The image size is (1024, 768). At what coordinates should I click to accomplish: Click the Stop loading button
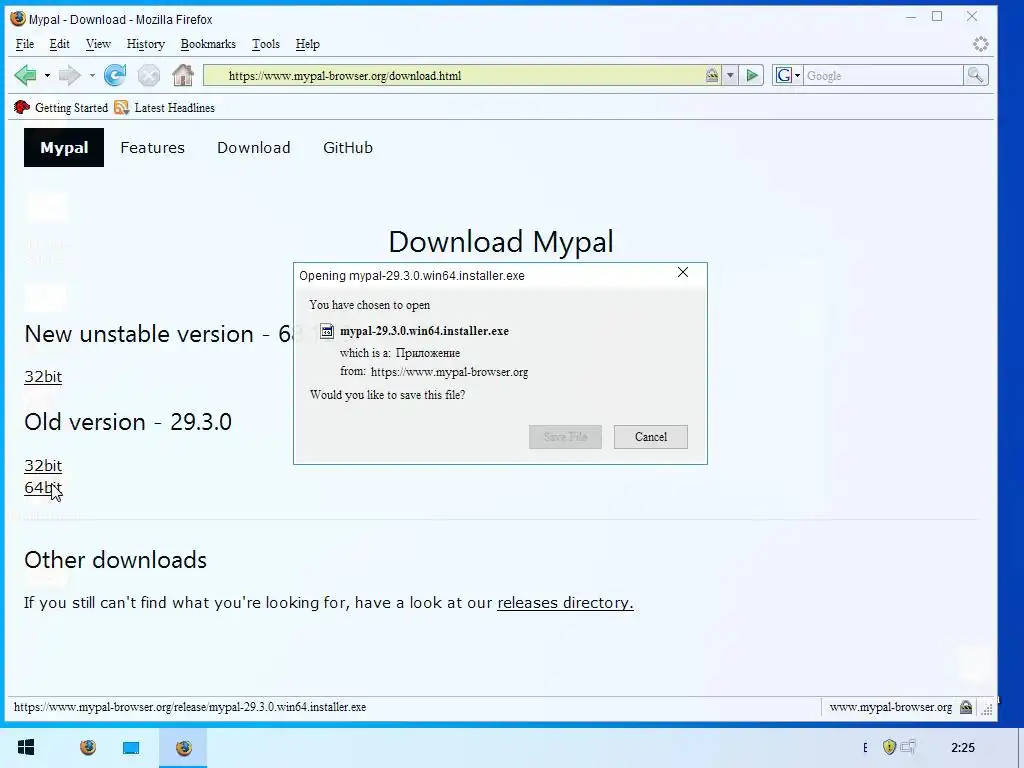pos(149,76)
